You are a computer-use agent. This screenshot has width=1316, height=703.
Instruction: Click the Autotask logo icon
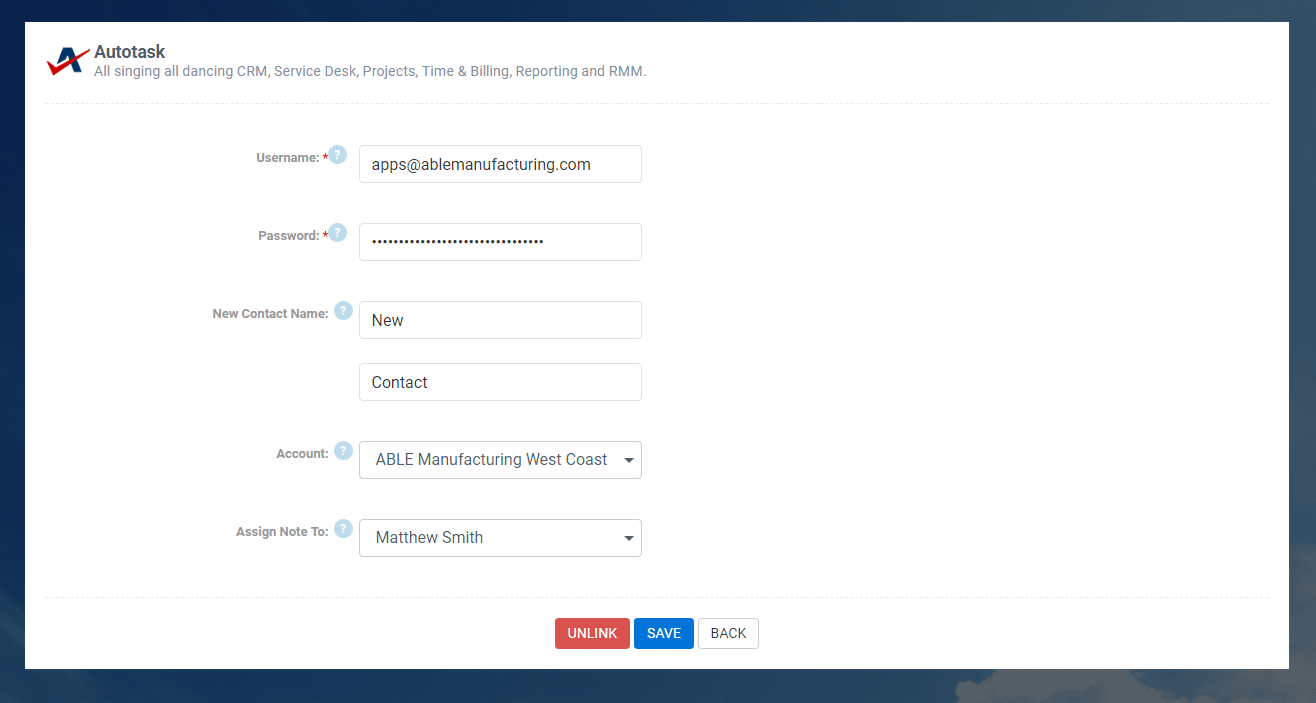pos(68,61)
